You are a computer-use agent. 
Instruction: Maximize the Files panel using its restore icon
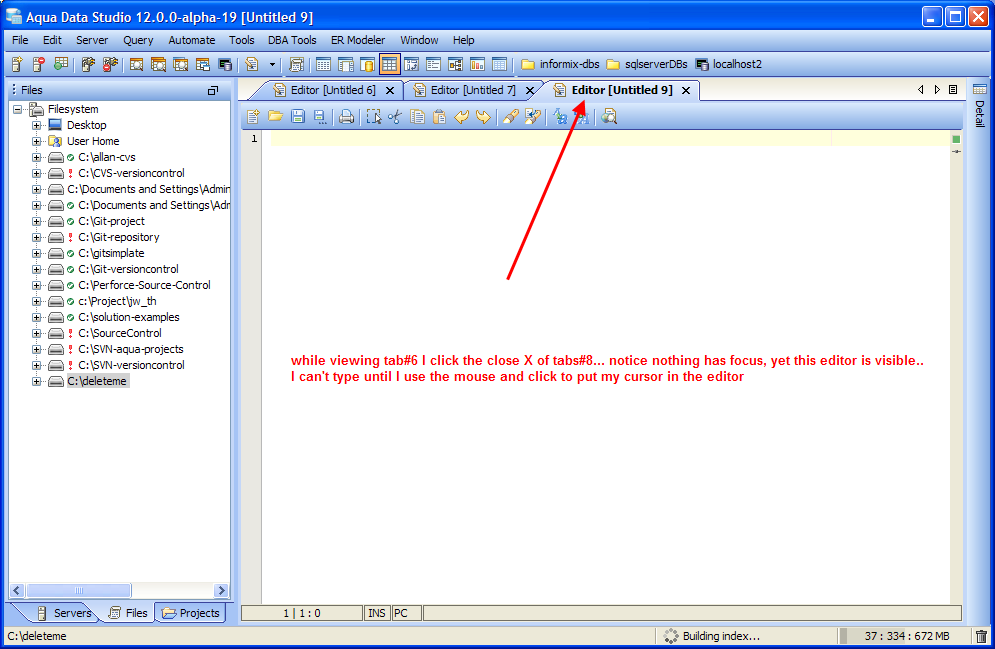tap(213, 91)
